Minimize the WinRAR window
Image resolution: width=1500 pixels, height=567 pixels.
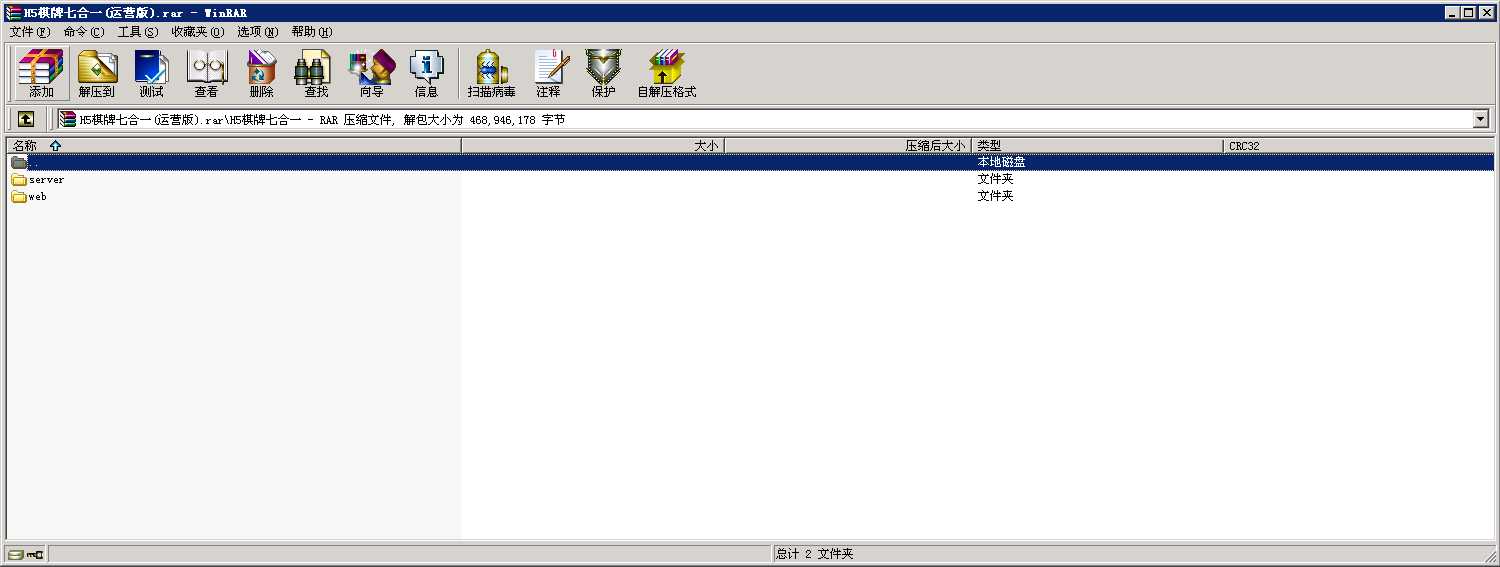(1452, 13)
